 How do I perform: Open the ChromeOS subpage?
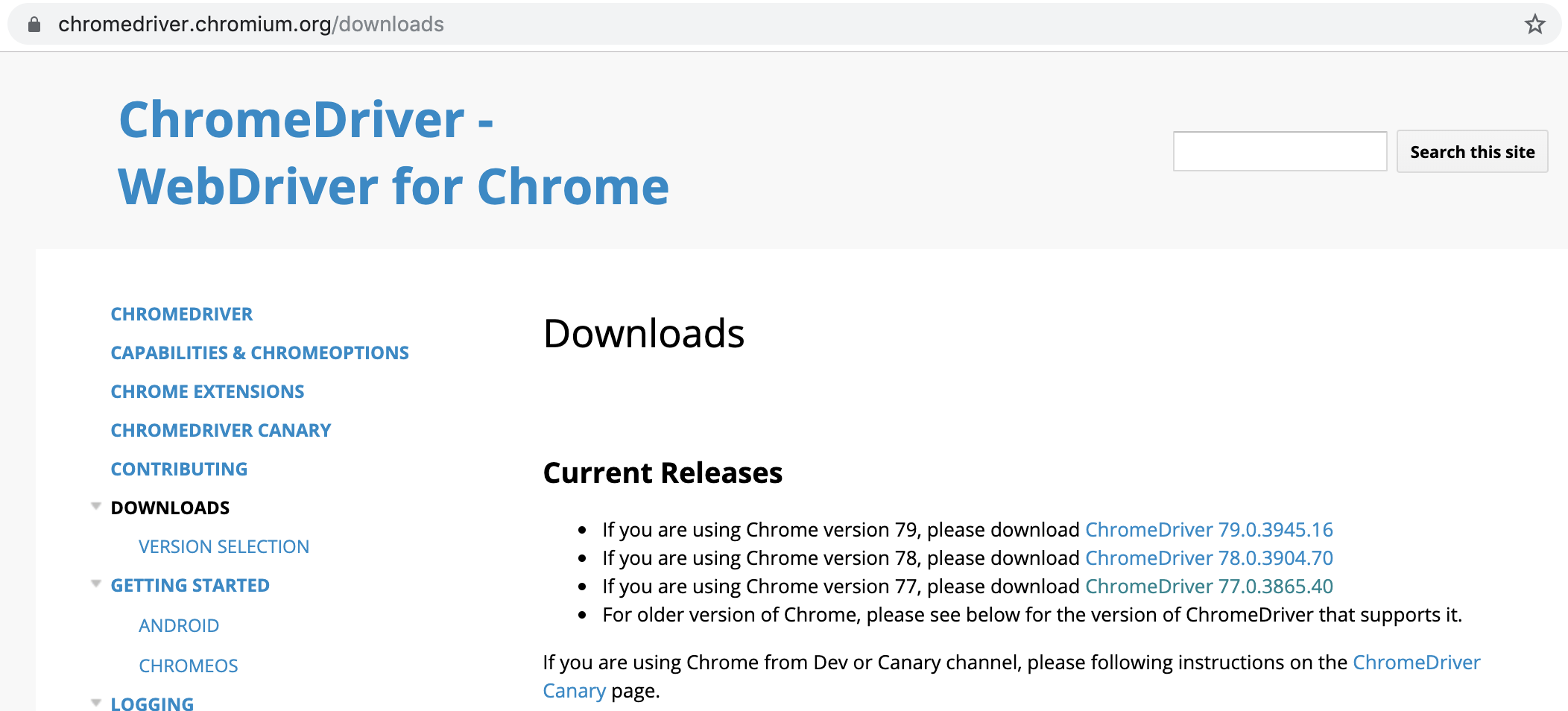189,666
